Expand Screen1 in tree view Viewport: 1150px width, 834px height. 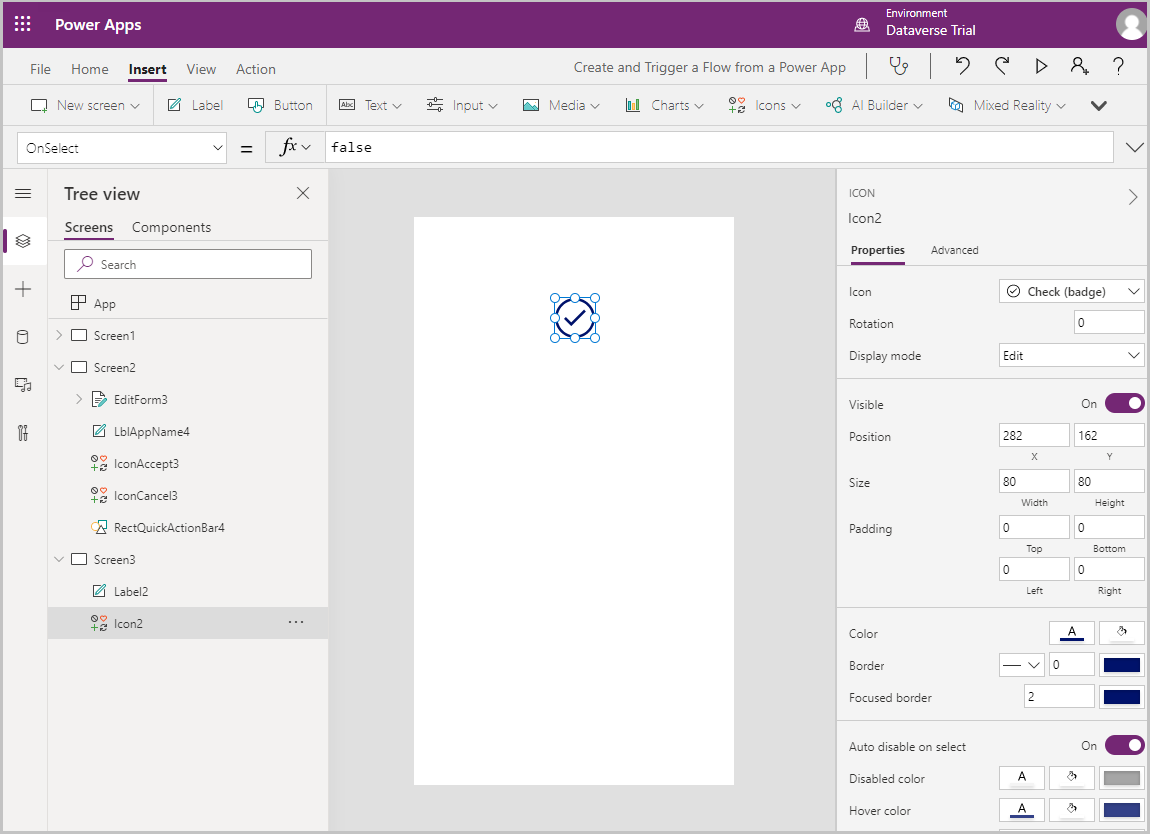[x=59, y=335]
